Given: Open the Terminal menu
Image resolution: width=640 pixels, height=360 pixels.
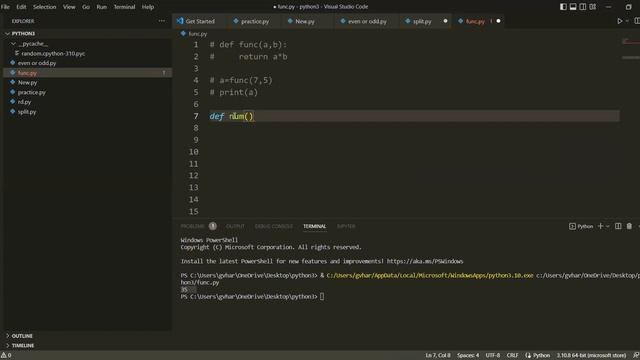Looking at the screenshot, I should click(x=124, y=7).
